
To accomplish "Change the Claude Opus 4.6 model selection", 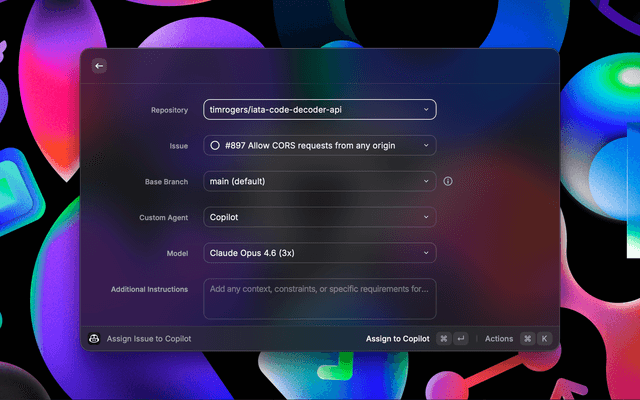I will click(x=310, y=253).
